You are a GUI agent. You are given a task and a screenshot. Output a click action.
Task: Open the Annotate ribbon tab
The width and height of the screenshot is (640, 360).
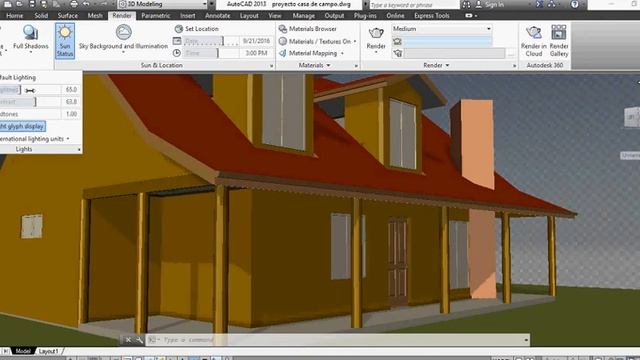point(218,16)
